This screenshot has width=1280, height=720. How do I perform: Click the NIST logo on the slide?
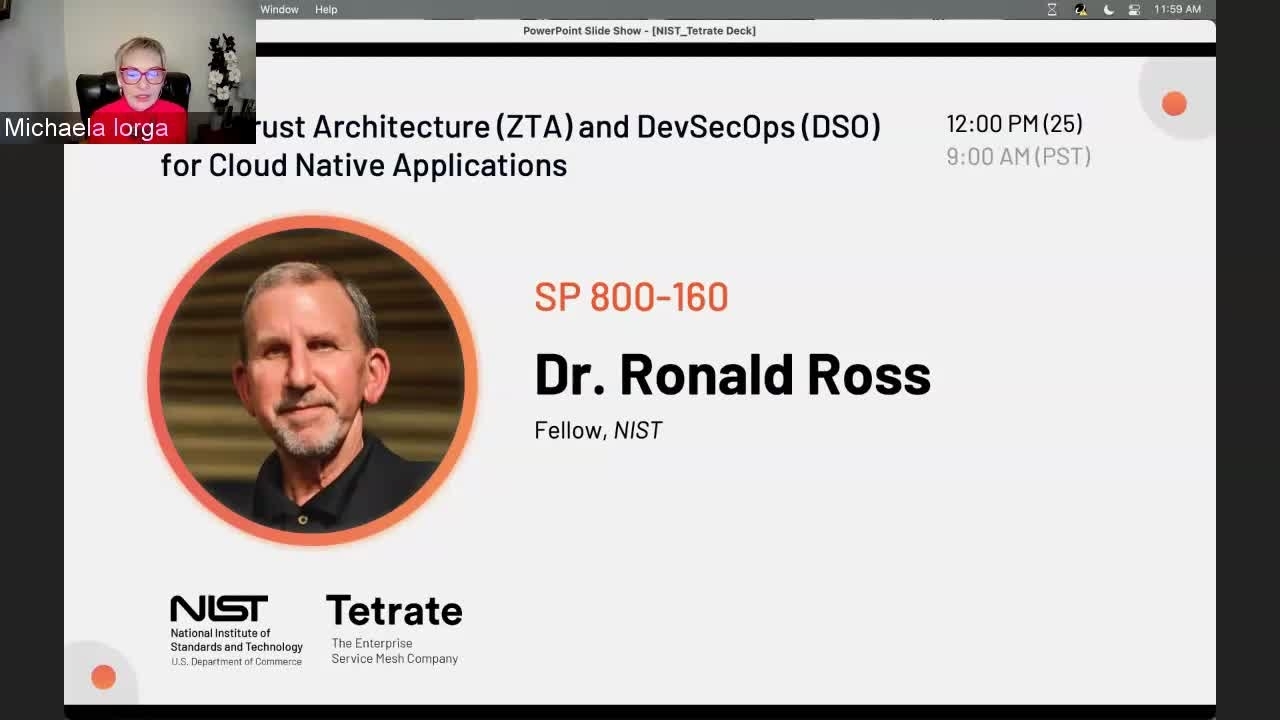[218, 608]
